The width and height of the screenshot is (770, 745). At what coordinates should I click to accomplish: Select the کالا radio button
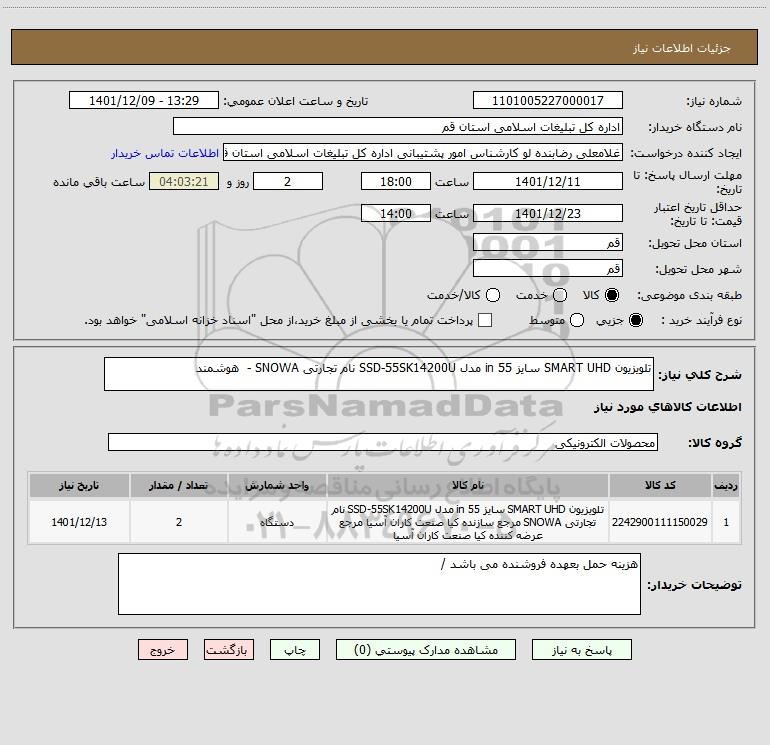point(612,295)
